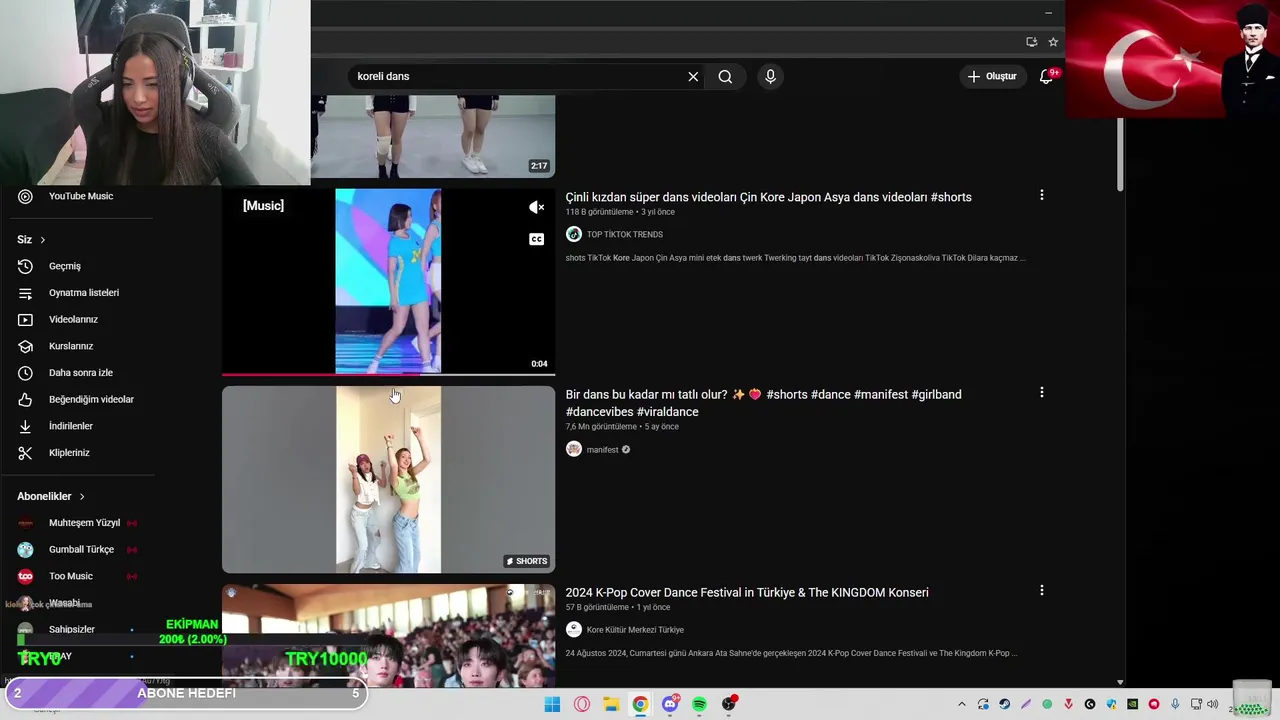1280x720 pixels.
Task: Click microphone icon in system tray
Action: point(1175,704)
